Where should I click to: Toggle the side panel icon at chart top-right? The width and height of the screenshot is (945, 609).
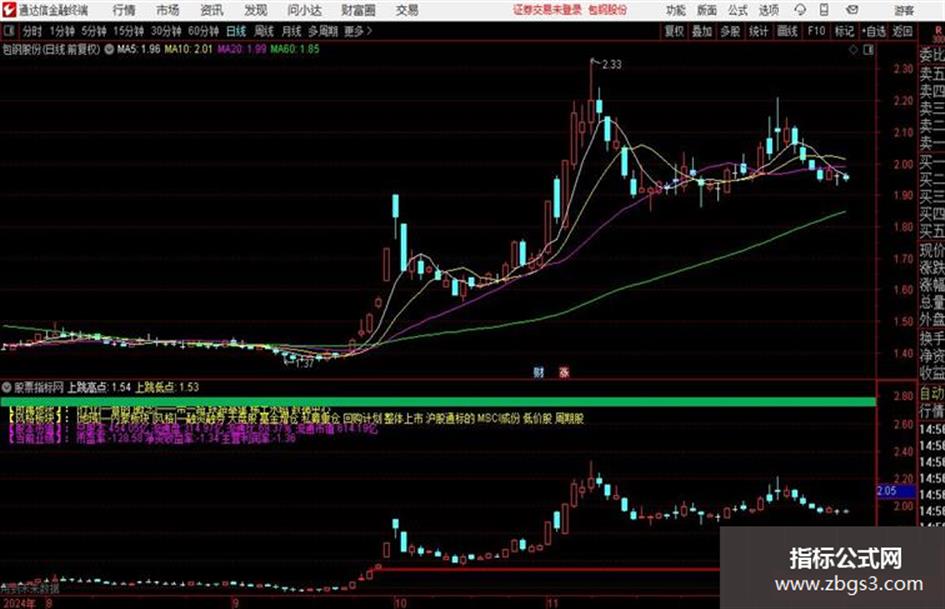pos(868,50)
